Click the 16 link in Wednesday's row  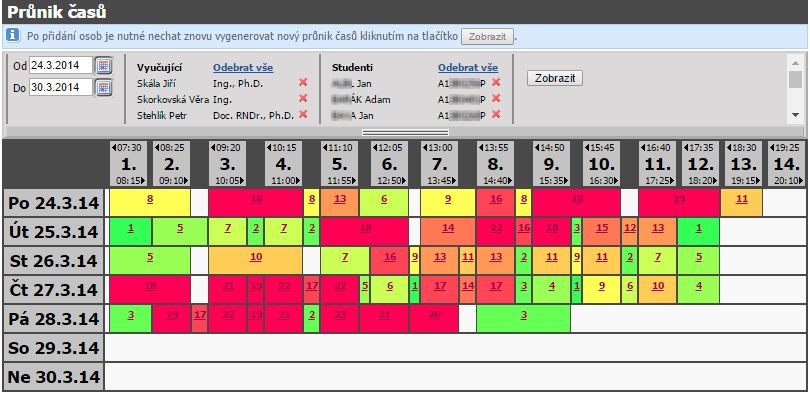[x=390, y=257]
